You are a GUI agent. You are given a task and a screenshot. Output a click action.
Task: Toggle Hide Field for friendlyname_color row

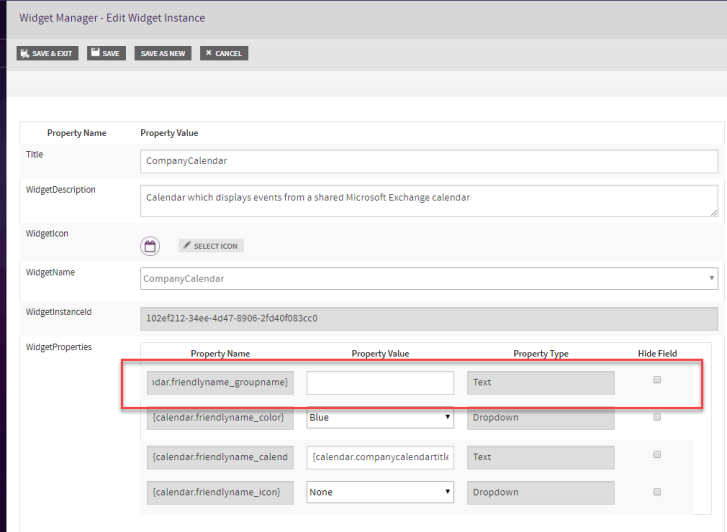(657, 417)
